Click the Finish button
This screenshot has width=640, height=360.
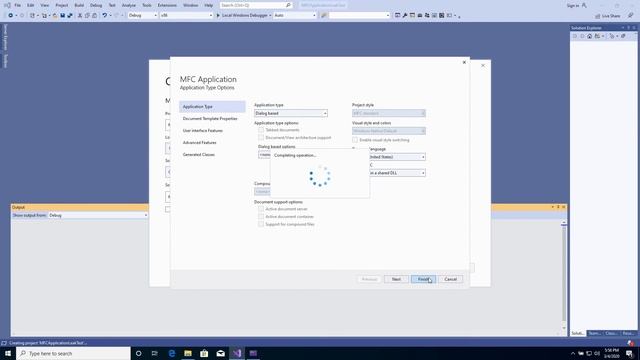[x=423, y=279]
